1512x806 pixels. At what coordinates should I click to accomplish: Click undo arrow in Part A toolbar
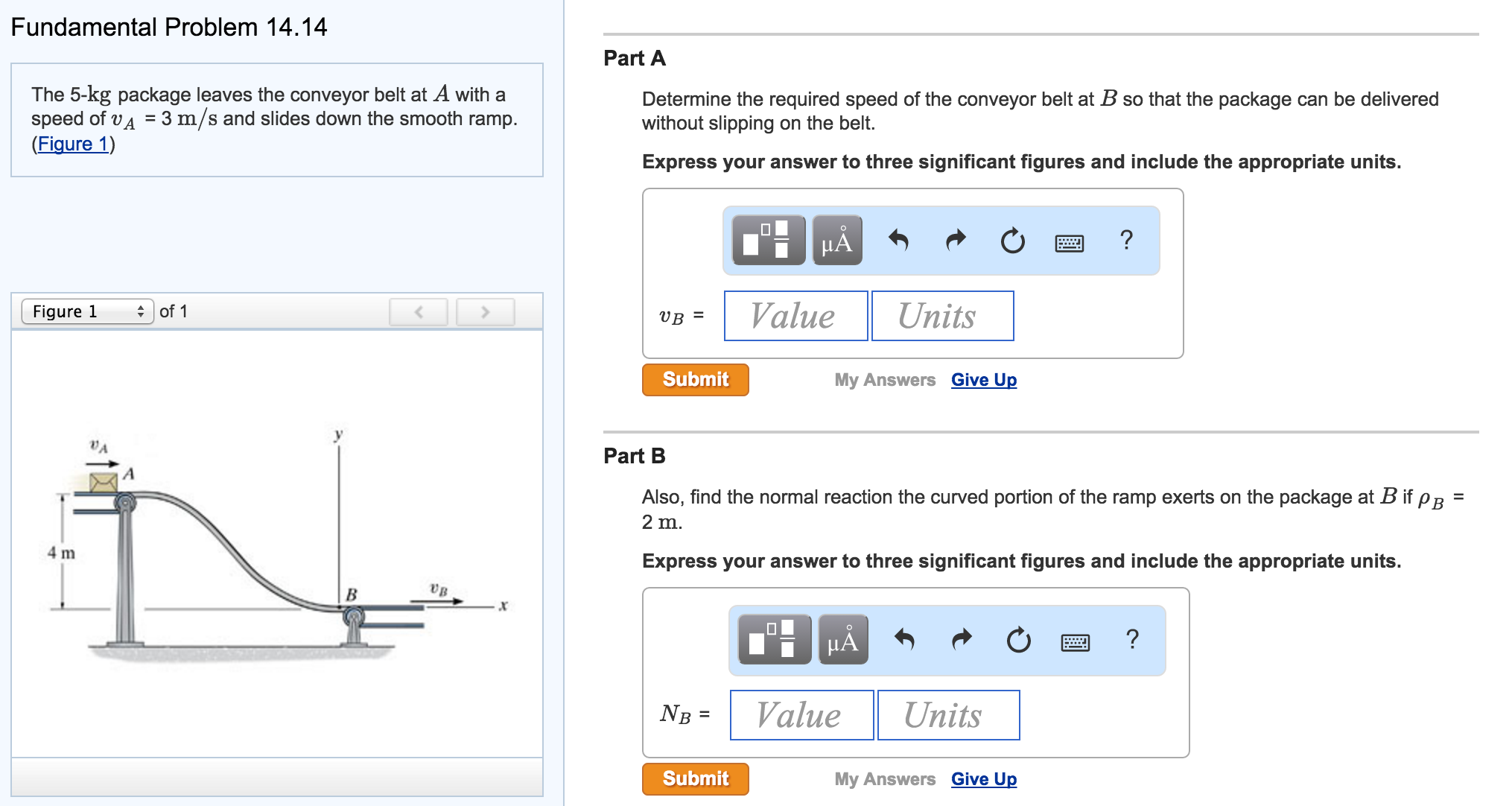tap(899, 241)
